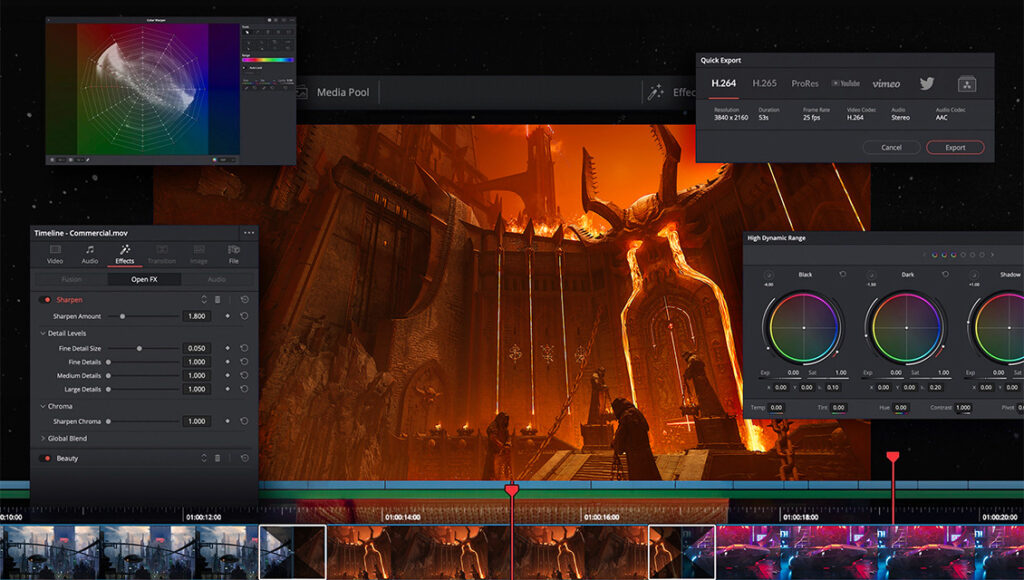Select third HDR zone bank dot
Screen dimensions: 1024x580
point(953,255)
